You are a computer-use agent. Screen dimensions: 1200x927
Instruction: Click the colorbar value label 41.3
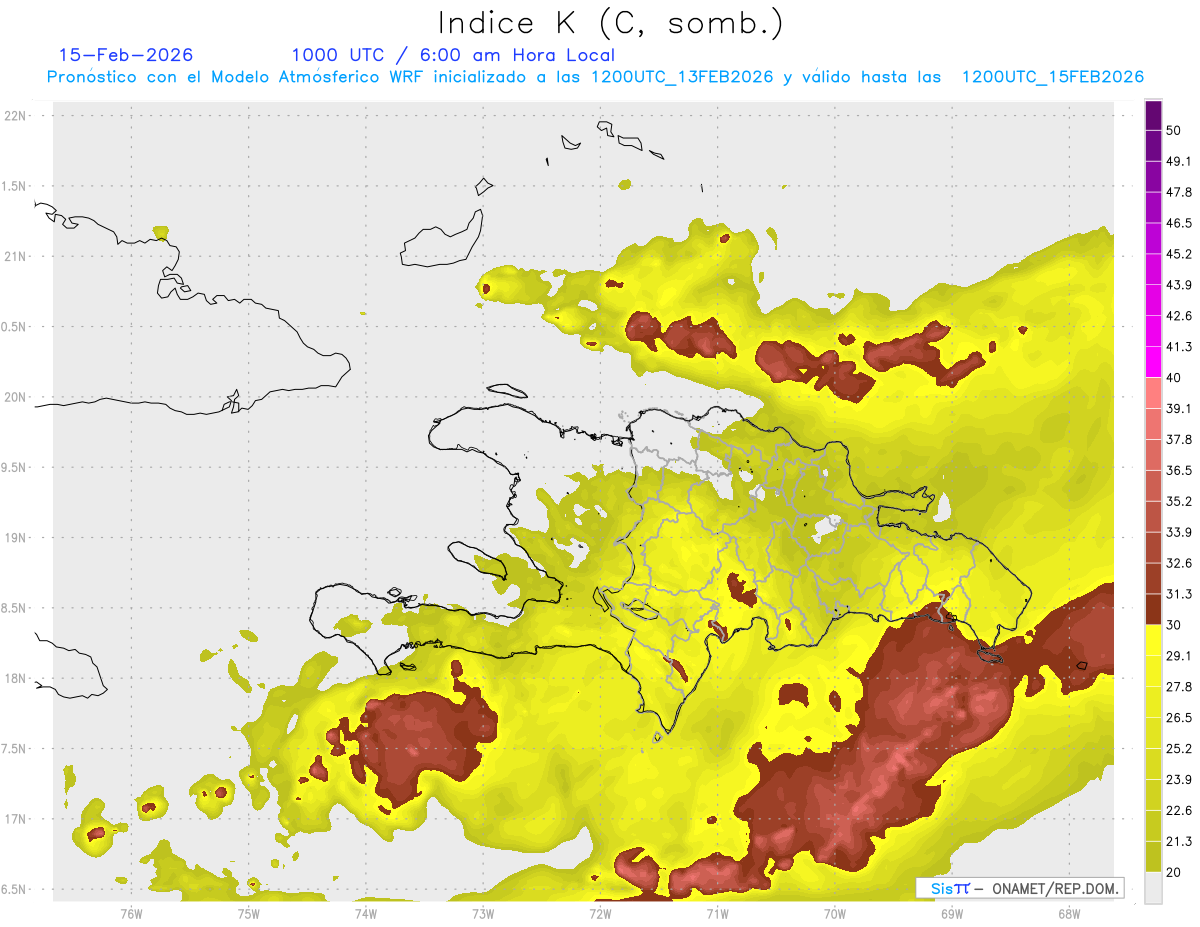click(1178, 347)
